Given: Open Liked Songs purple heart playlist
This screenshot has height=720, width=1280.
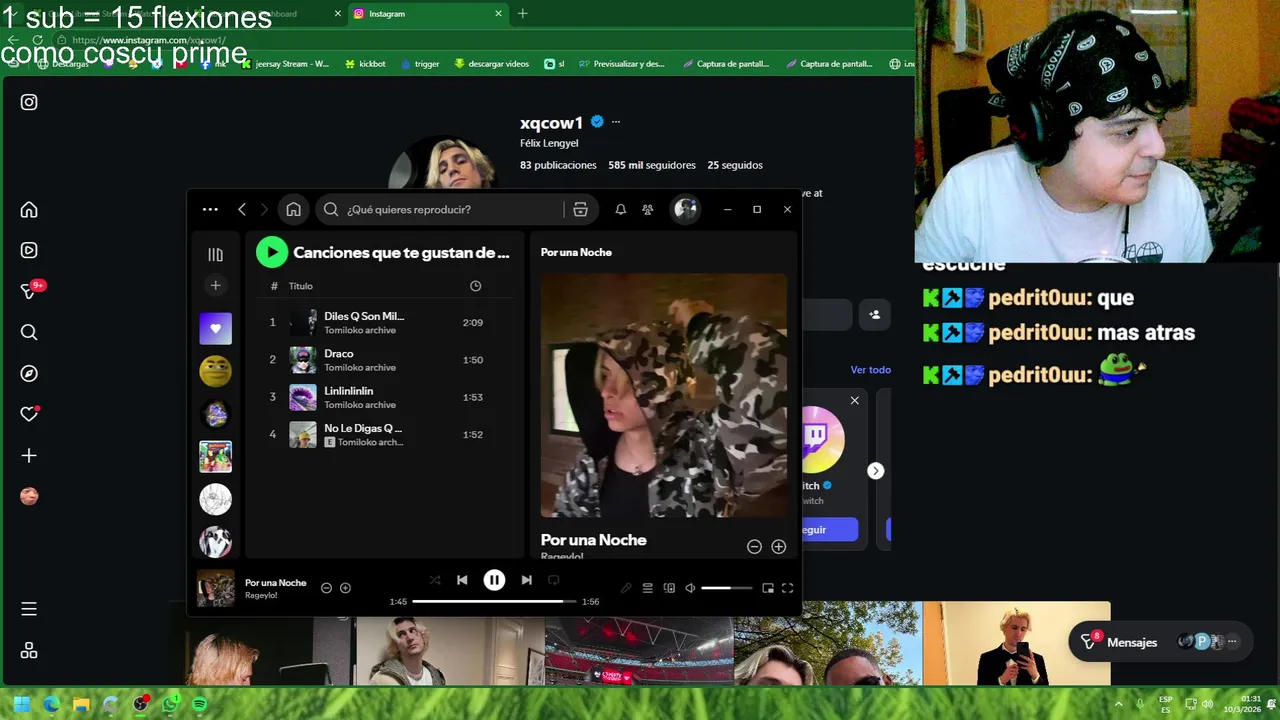Looking at the screenshot, I should (215, 328).
